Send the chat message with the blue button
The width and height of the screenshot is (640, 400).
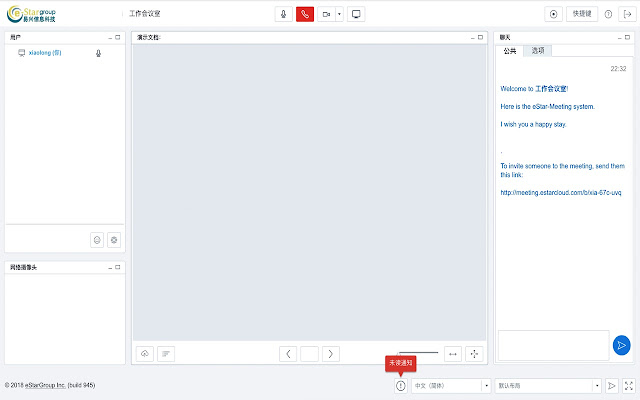pyautogui.click(x=622, y=345)
